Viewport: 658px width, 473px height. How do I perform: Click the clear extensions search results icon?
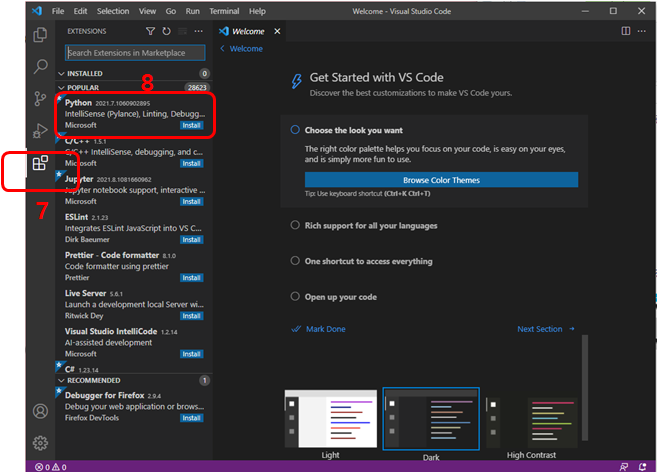coord(183,31)
